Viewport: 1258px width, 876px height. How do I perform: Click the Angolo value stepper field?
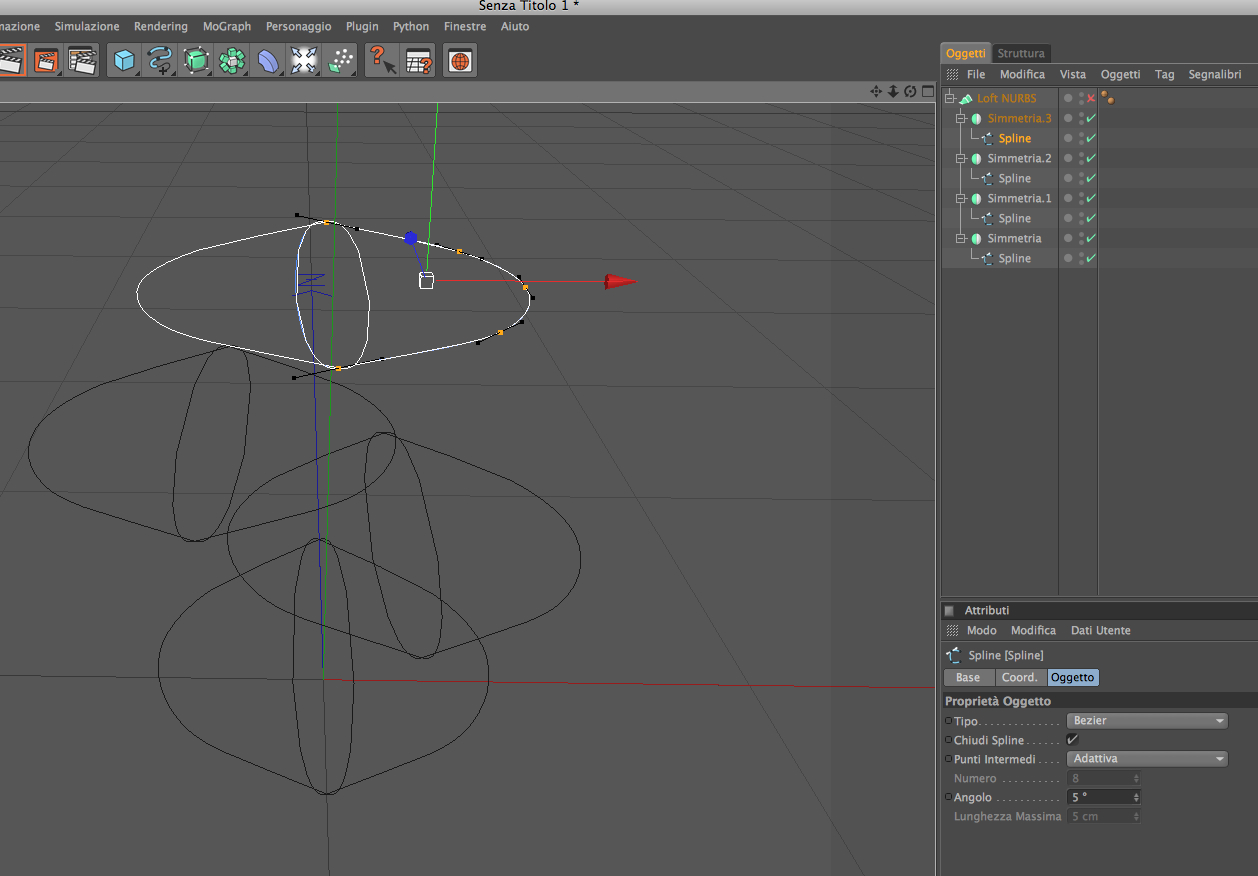click(x=1104, y=797)
